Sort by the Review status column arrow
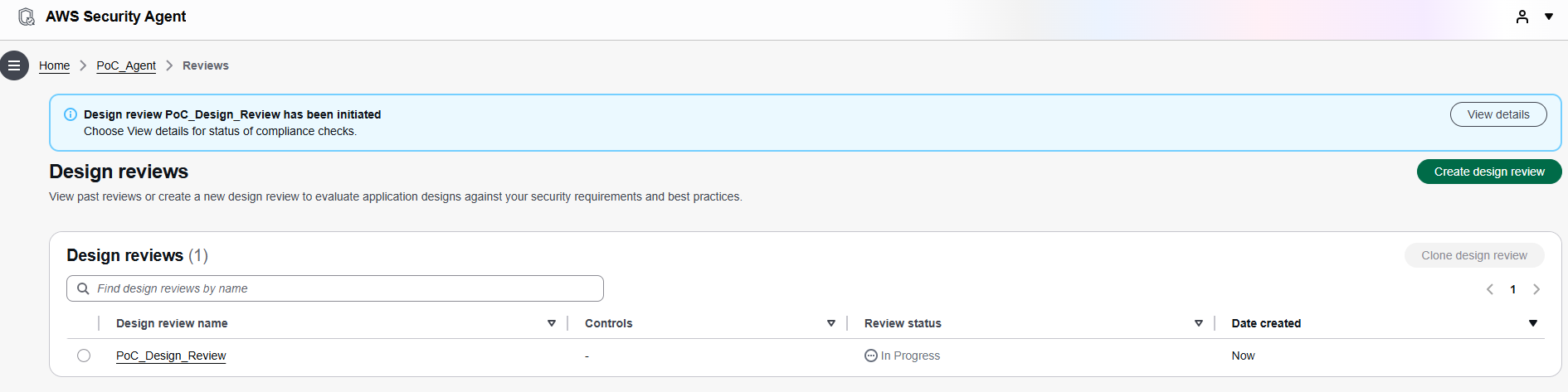The image size is (1568, 392). coord(1199,323)
